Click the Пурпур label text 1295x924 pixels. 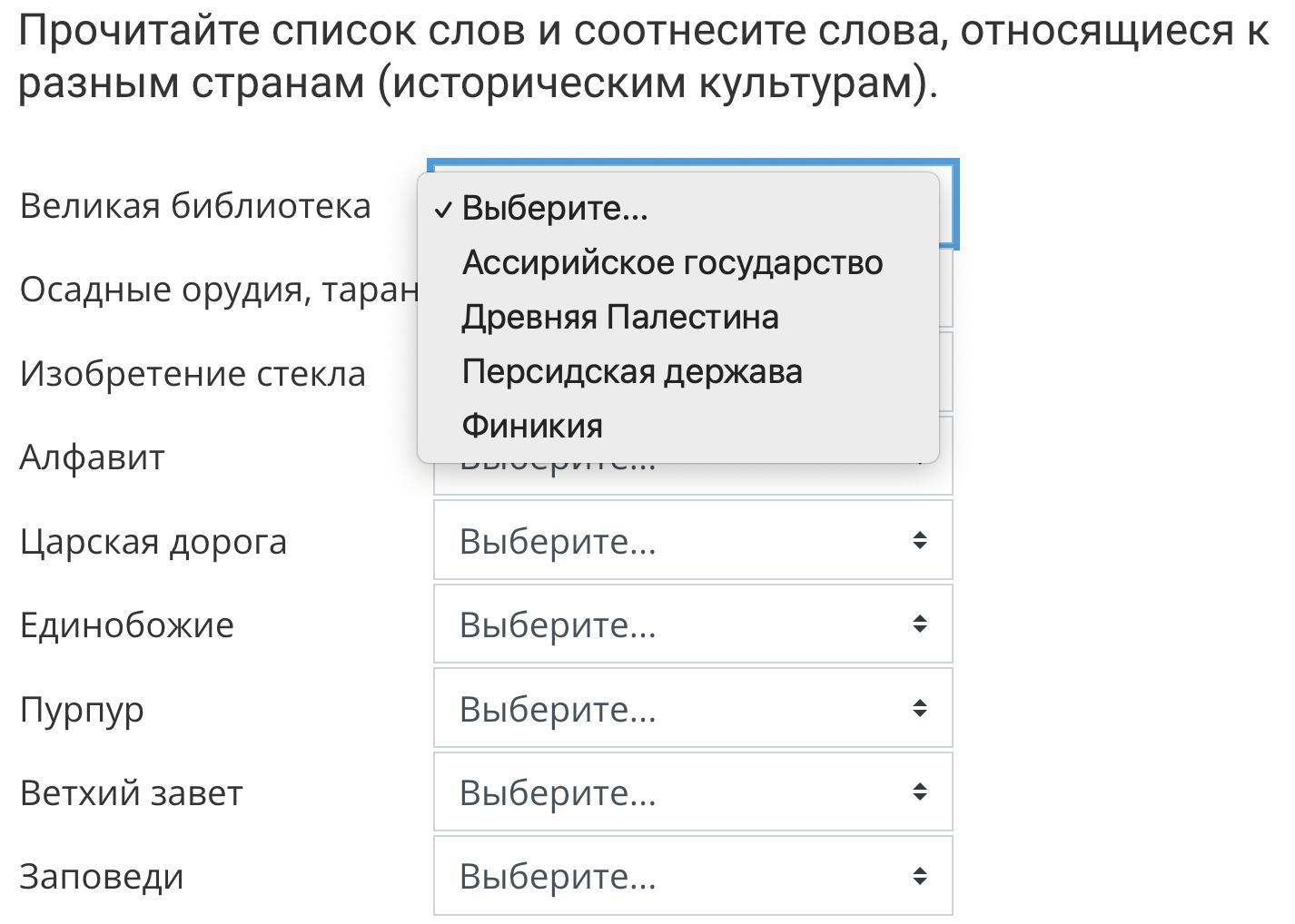pyautogui.click(x=82, y=710)
